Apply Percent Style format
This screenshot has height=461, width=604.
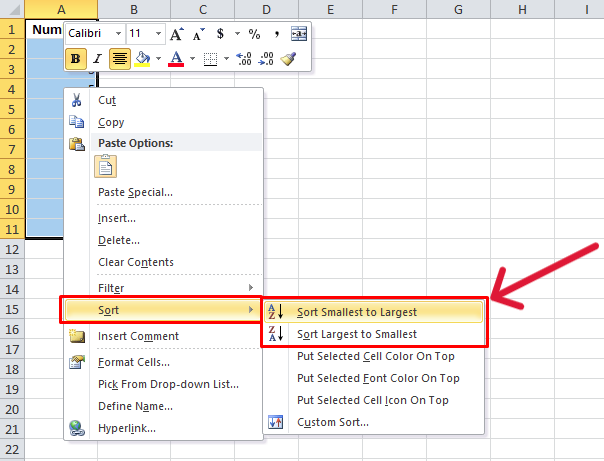[254, 34]
